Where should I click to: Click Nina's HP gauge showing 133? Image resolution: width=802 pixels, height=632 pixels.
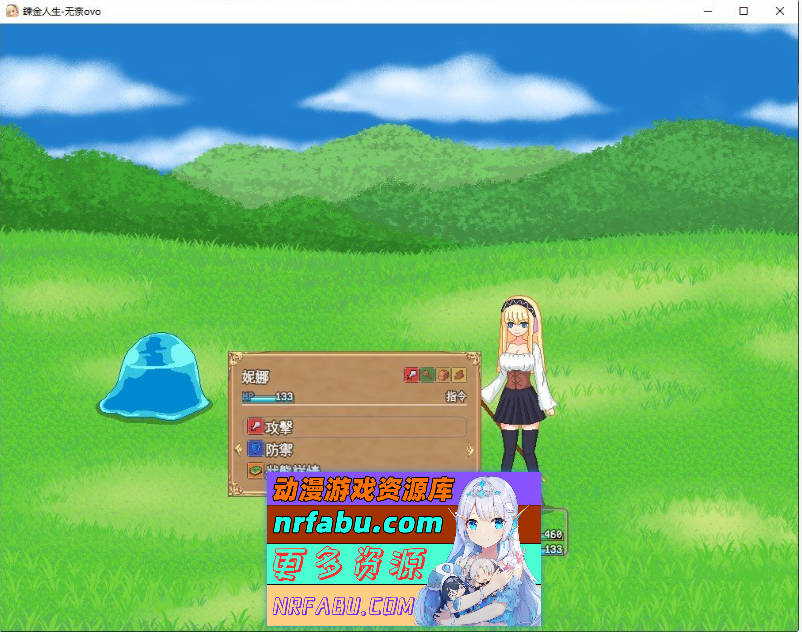click(266, 397)
